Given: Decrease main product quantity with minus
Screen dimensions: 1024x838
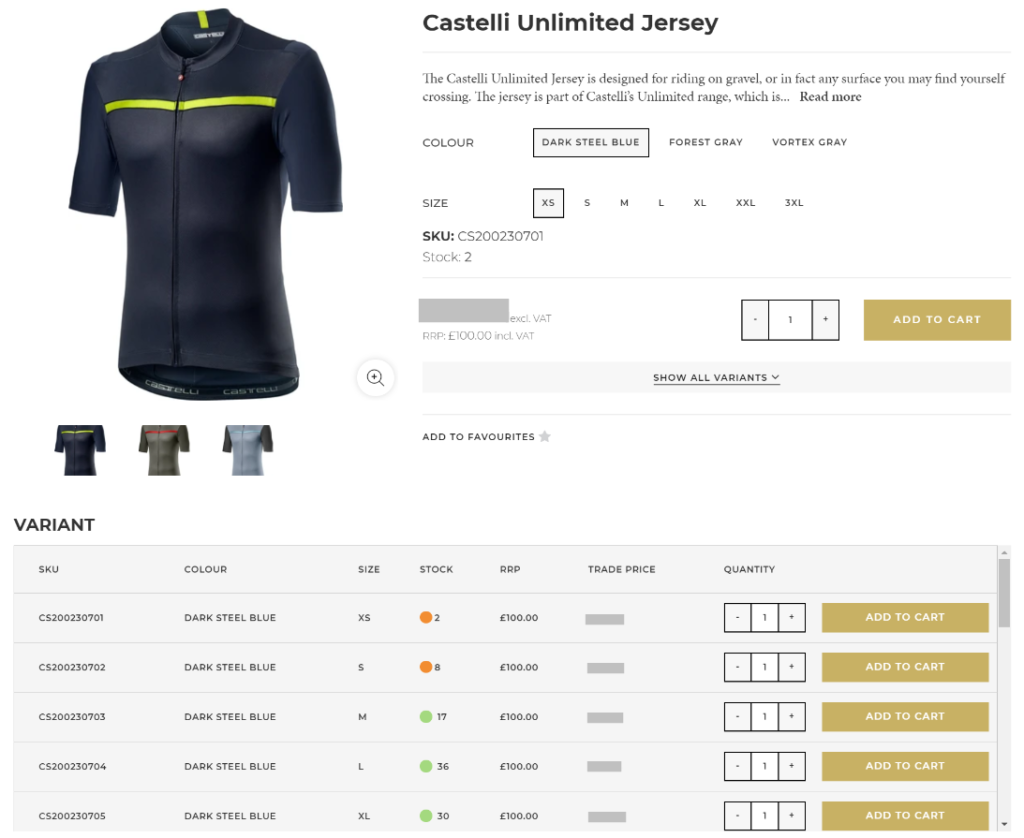Looking at the screenshot, I should [755, 319].
